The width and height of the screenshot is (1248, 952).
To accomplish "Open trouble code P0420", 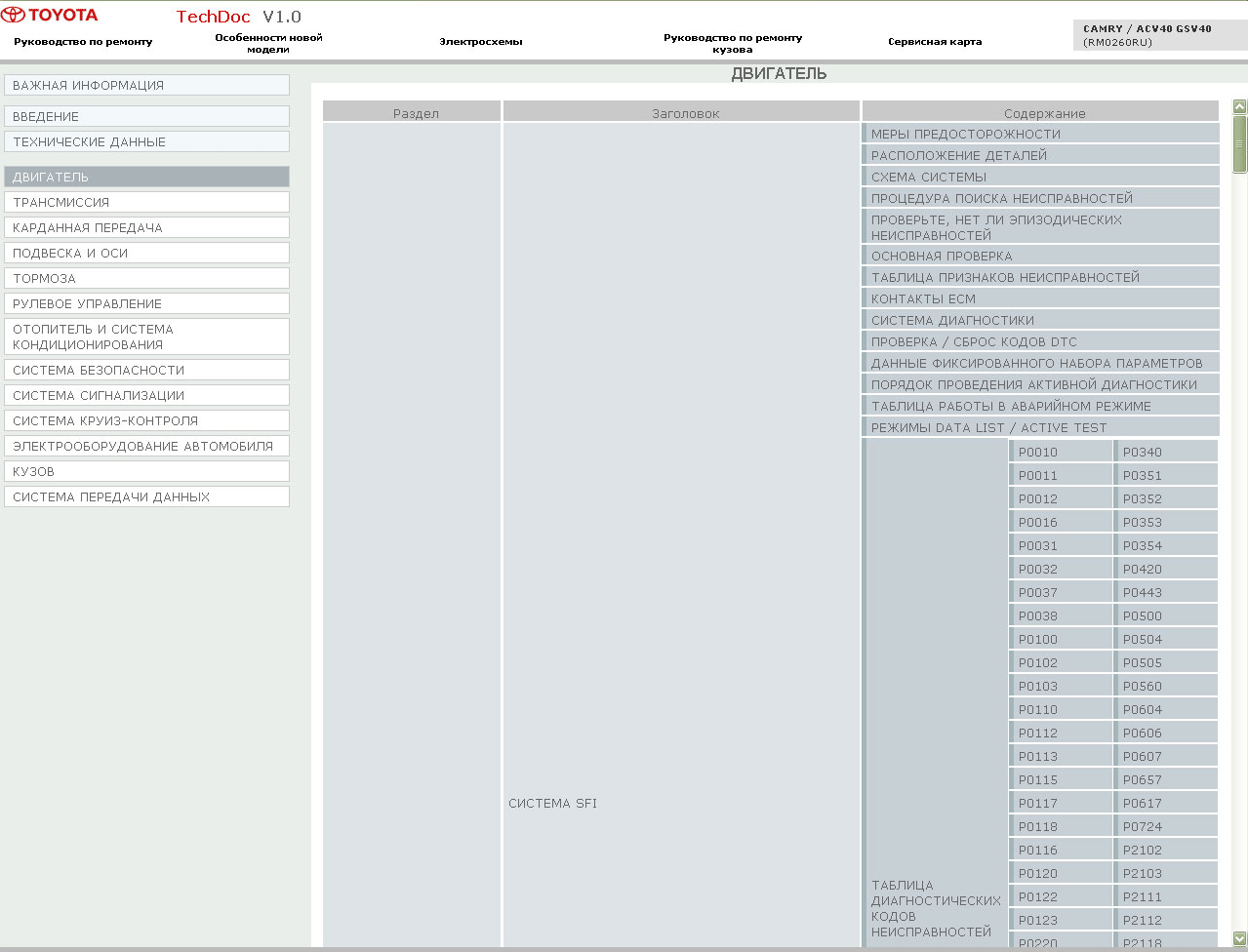I will [1166, 569].
